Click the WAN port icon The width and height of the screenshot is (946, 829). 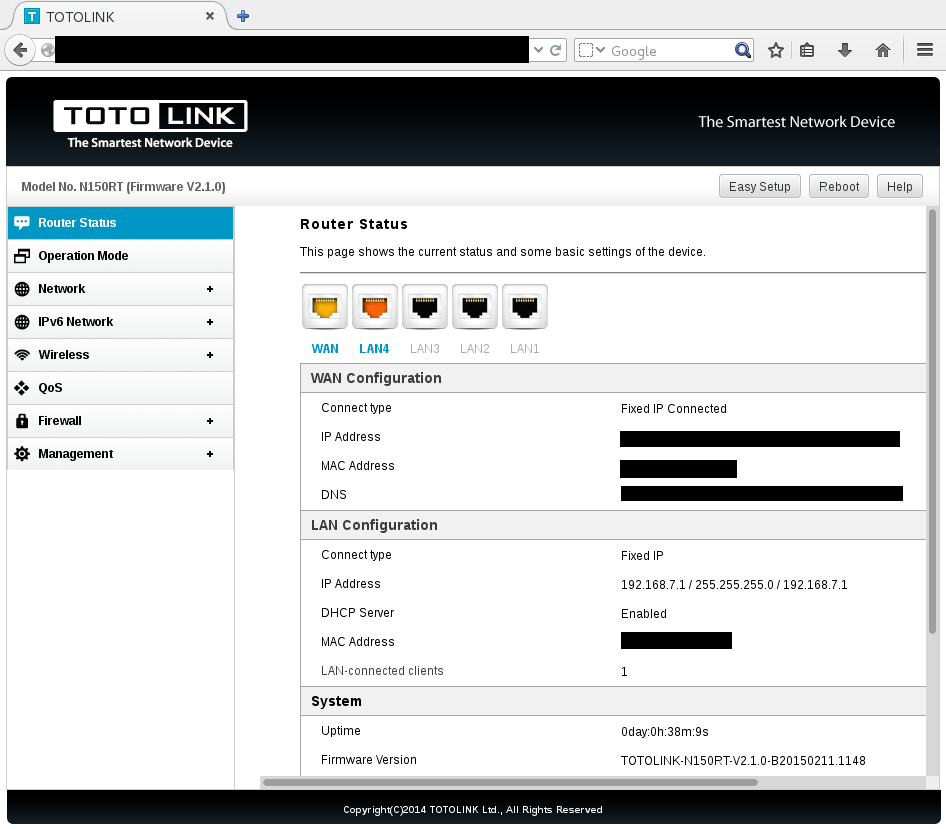[325, 307]
